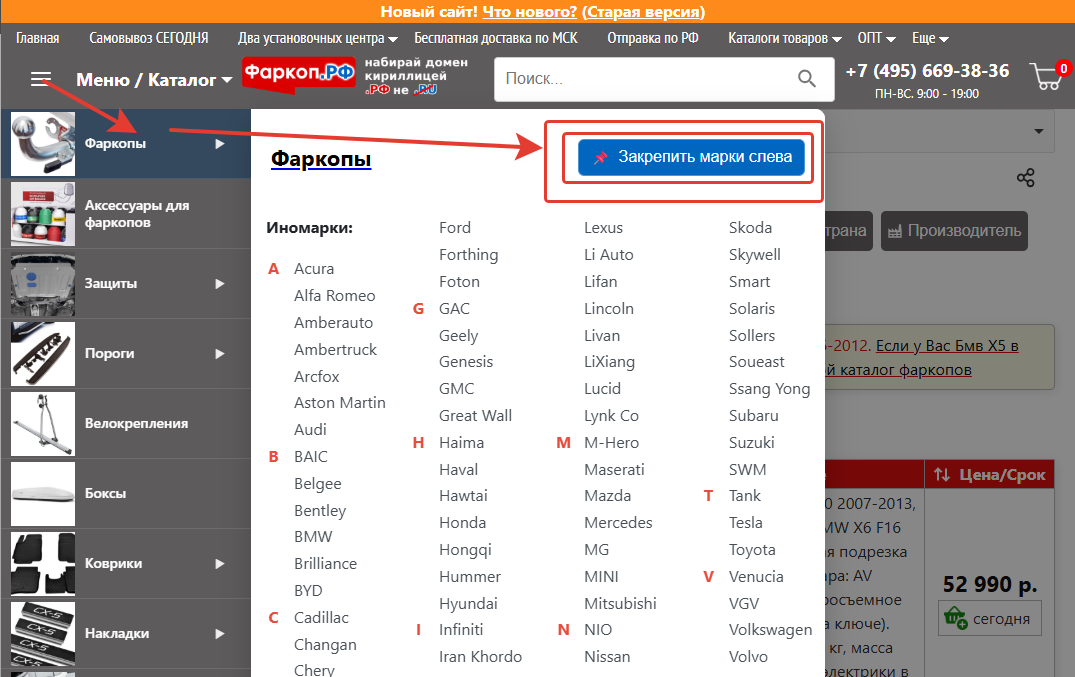Open Каталоги товаров dropdown
1075x677 pixels.
(784, 38)
